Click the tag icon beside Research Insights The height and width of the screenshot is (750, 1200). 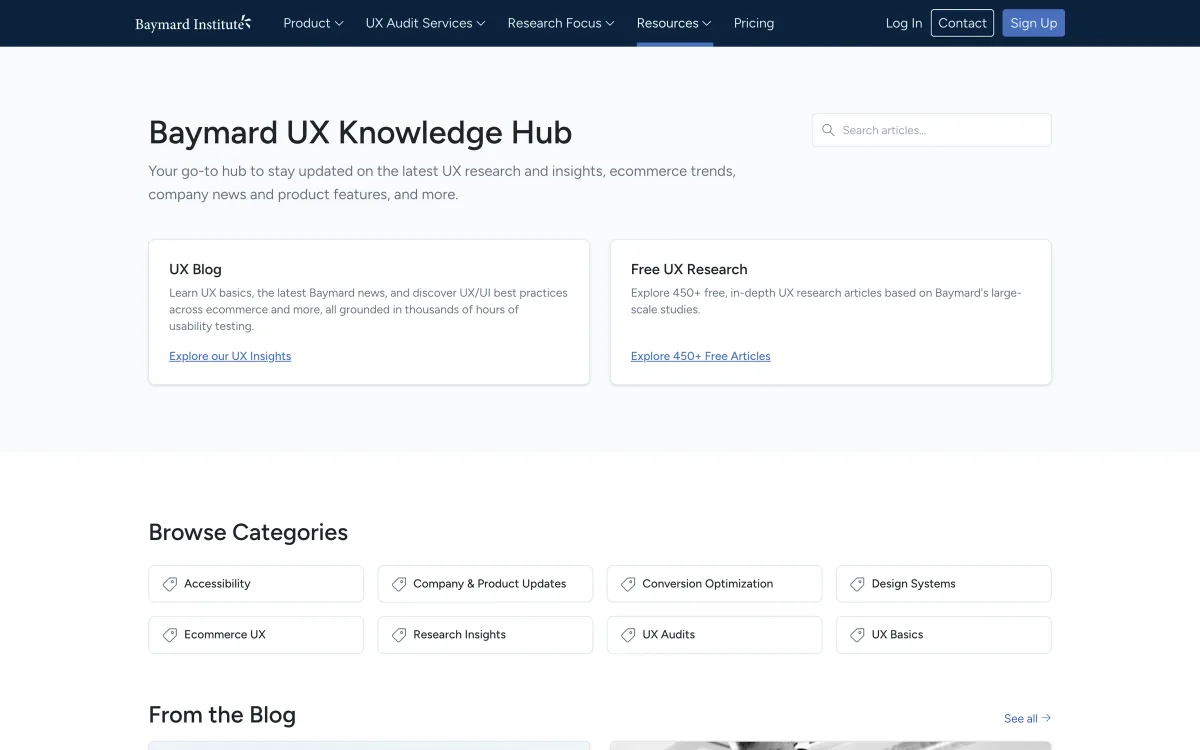399,635
